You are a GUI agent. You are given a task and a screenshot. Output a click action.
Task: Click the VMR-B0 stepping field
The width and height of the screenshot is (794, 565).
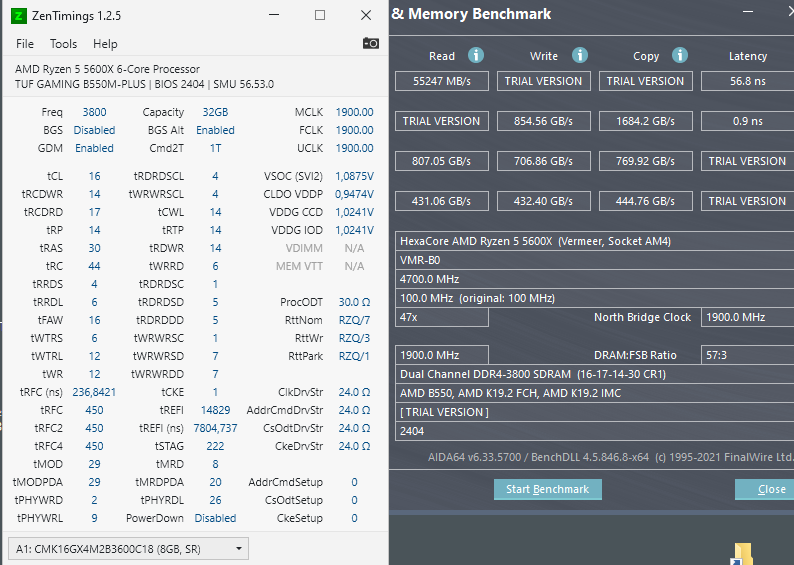coord(594,260)
